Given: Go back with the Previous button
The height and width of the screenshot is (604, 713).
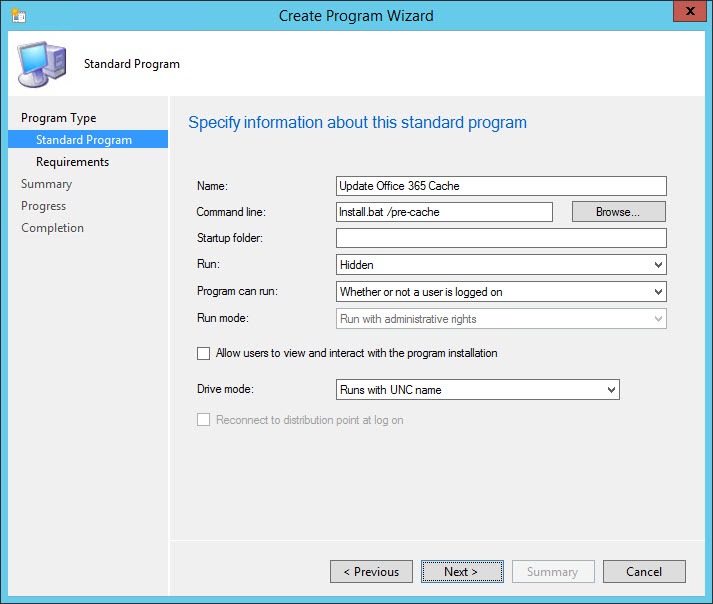Looking at the screenshot, I should click(x=371, y=571).
